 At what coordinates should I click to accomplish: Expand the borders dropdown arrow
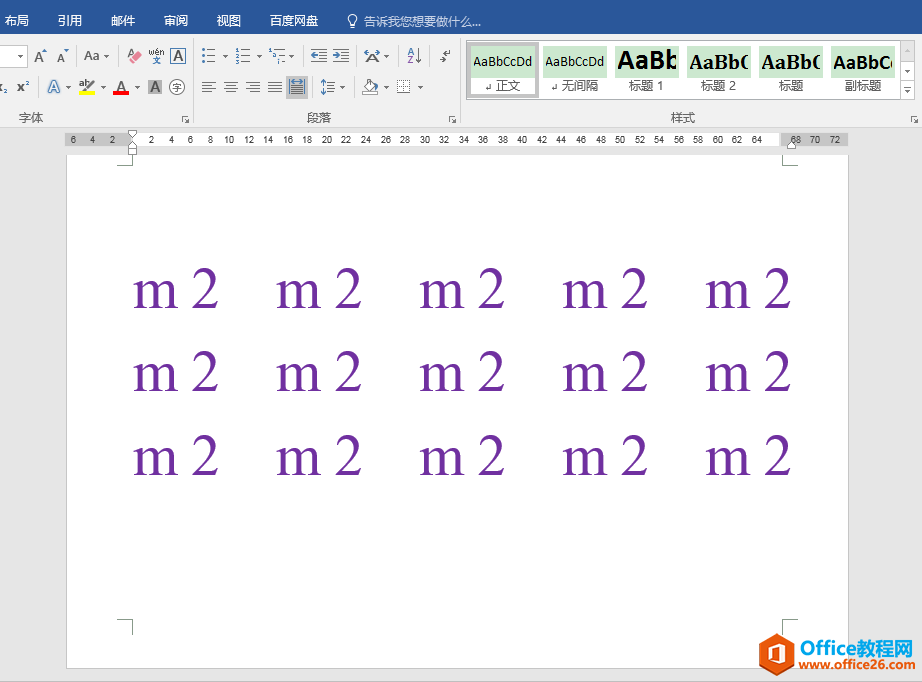(x=420, y=88)
